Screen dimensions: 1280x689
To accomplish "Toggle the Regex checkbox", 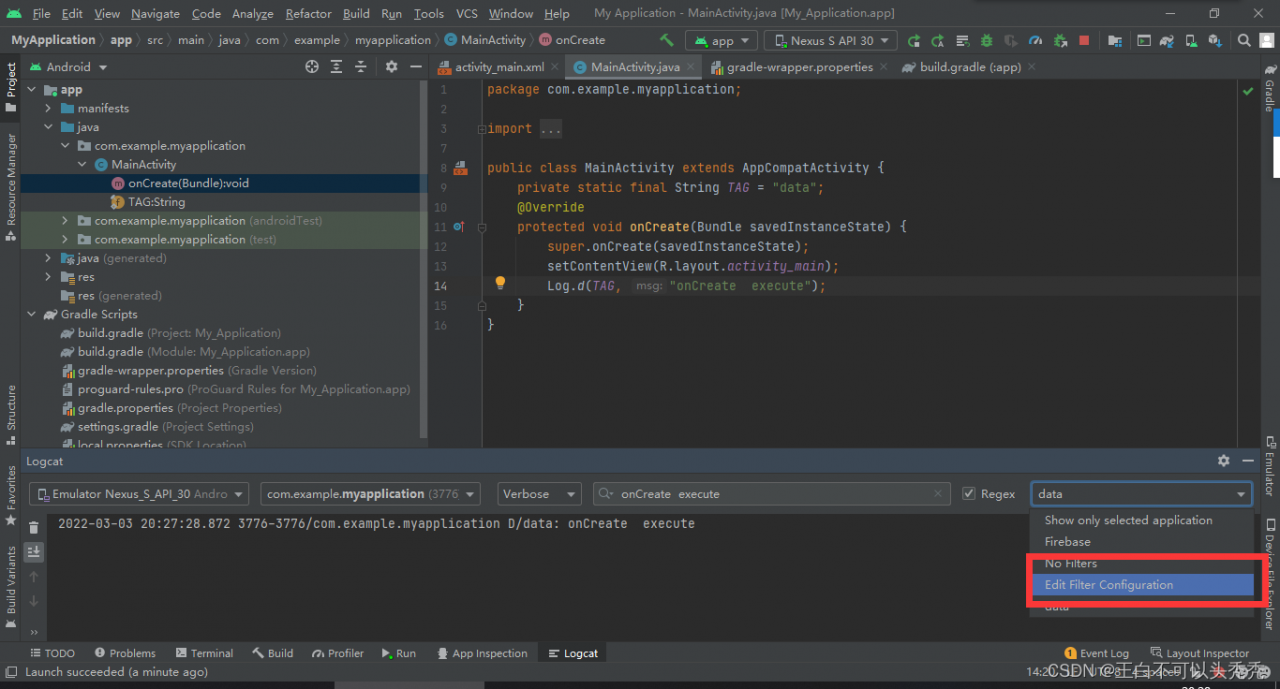I will pos(968,494).
